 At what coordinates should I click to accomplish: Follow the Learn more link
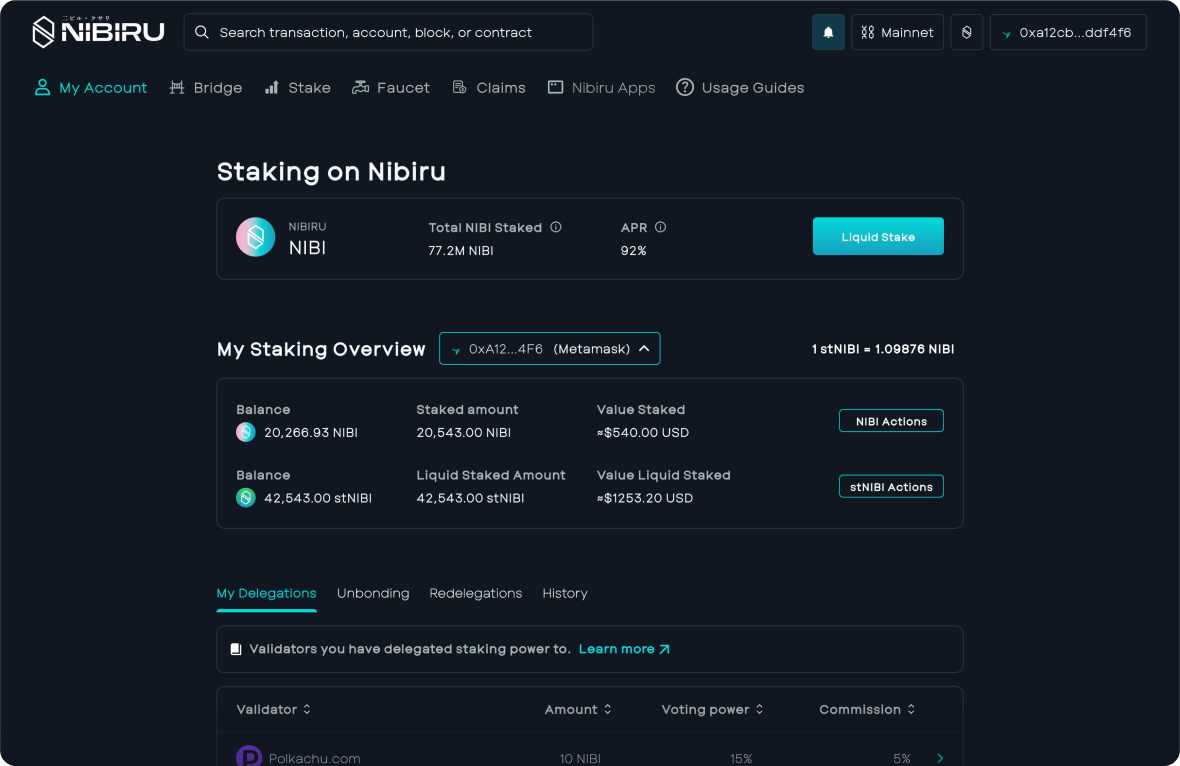click(x=624, y=649)
